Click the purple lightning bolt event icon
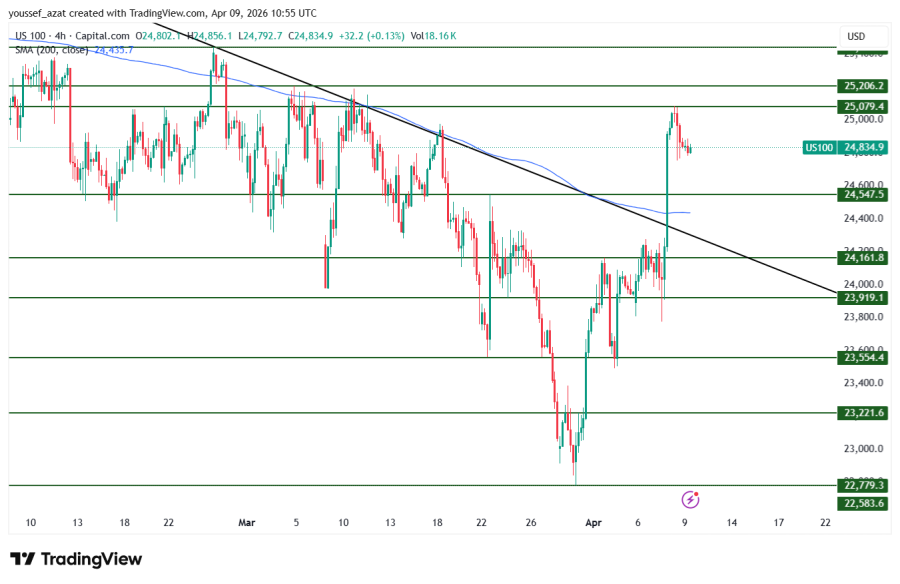 (x=689, y=498)
